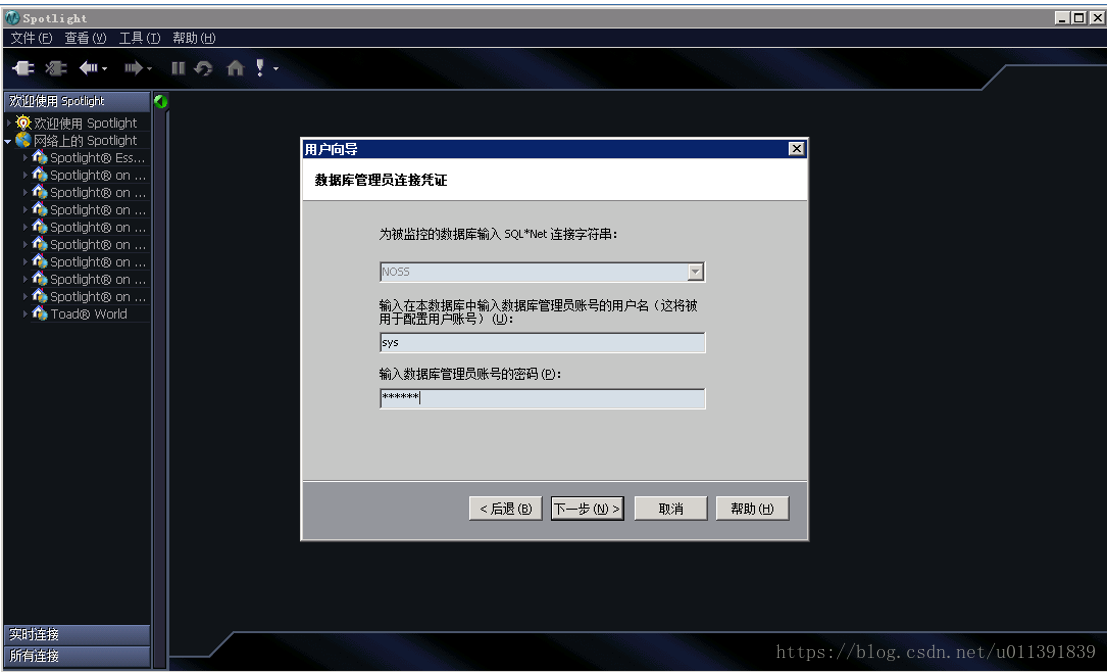
Task: Close the 用户向导 dialog
Action: coord(796,148)
